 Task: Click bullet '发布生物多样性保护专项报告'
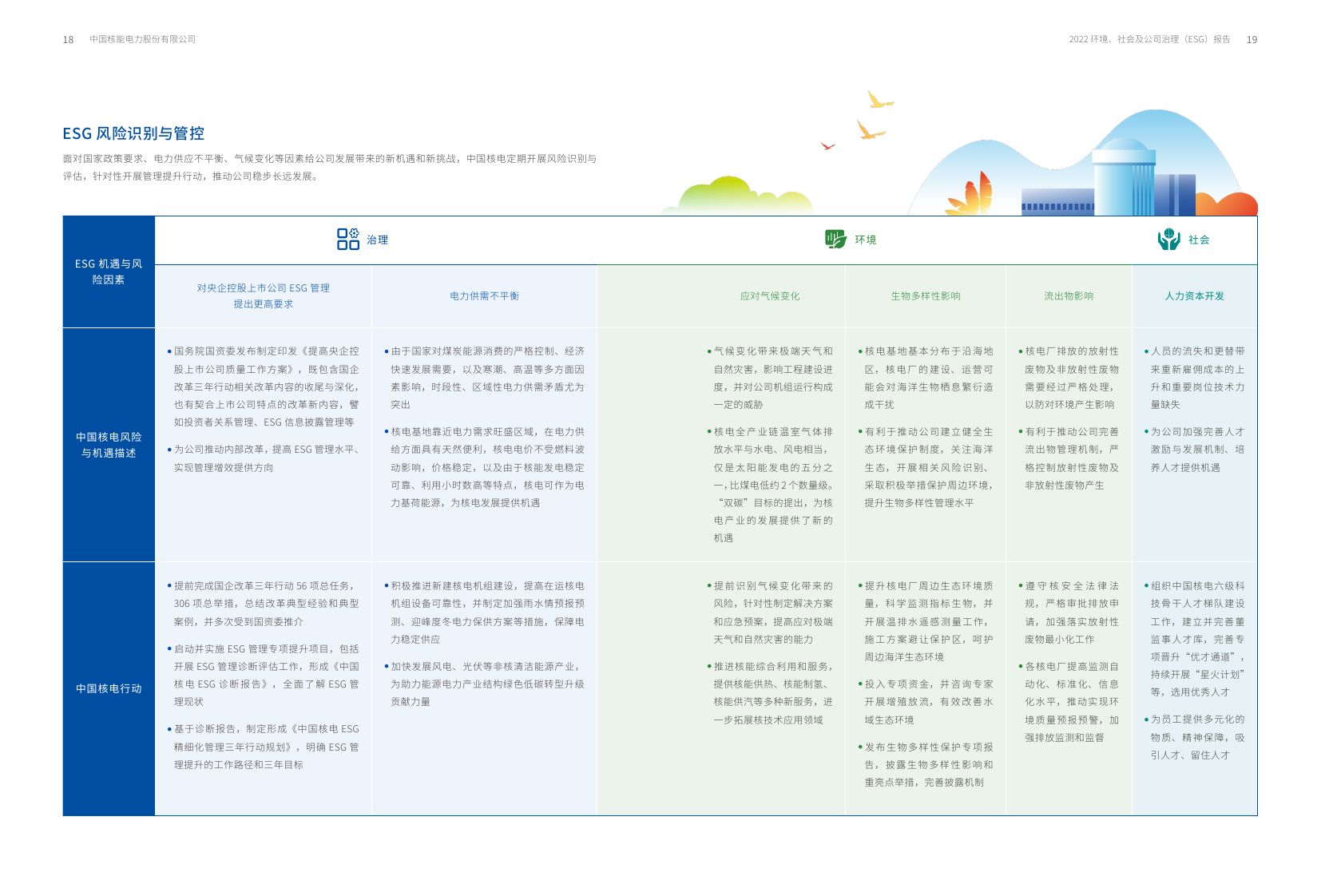tap(926, 764)
